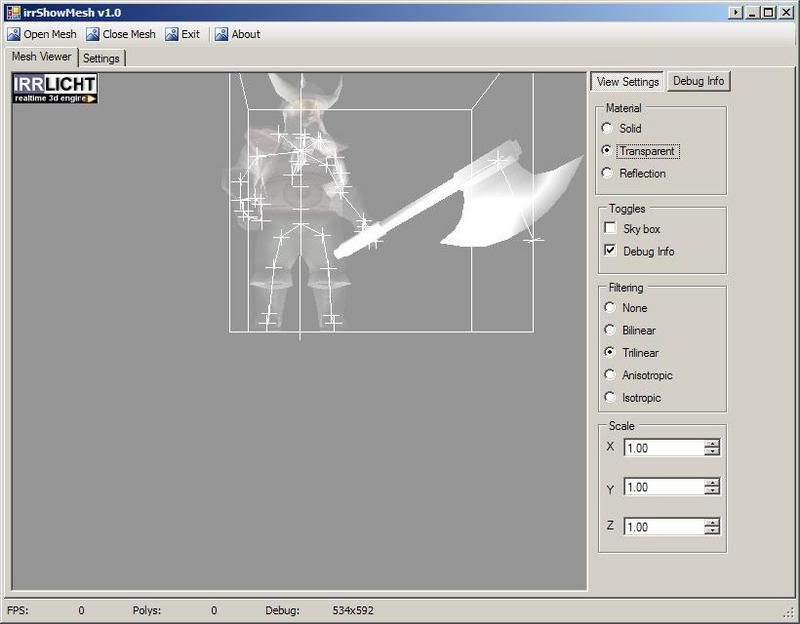Image resolution: width=800 pixels, height=624 pixels.
Task: Decrease the Y scale with down arrow
Action: (712, 490)
